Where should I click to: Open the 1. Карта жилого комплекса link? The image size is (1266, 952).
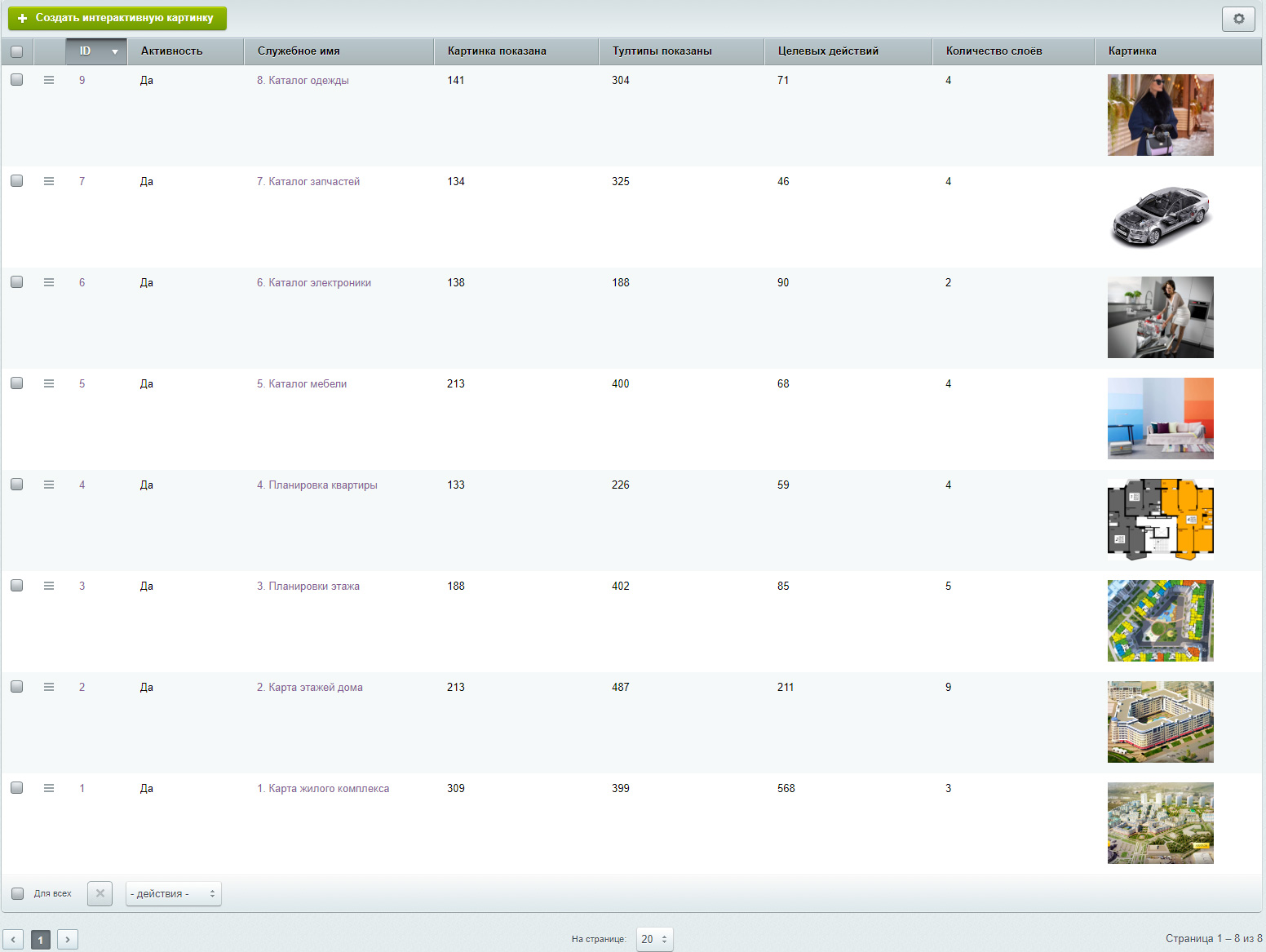(x=323, y=788)
